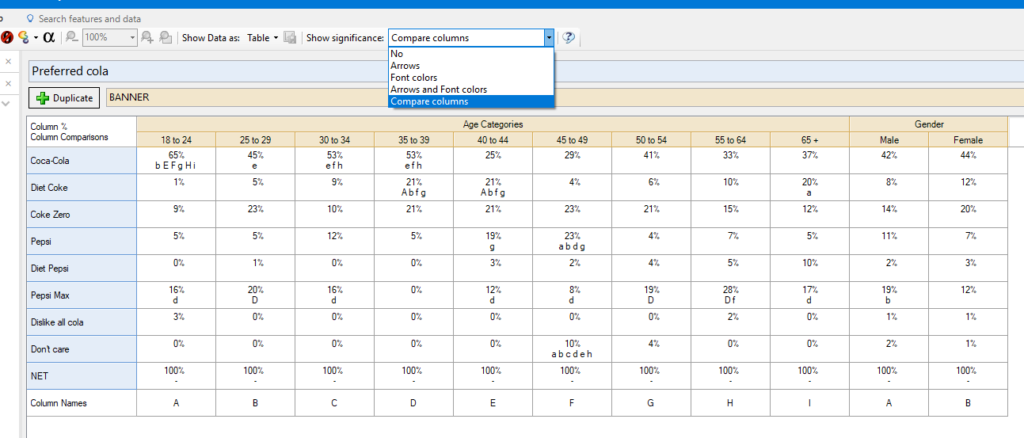
Task: Select the Age Categories header
Action: (x=493, y=124)
